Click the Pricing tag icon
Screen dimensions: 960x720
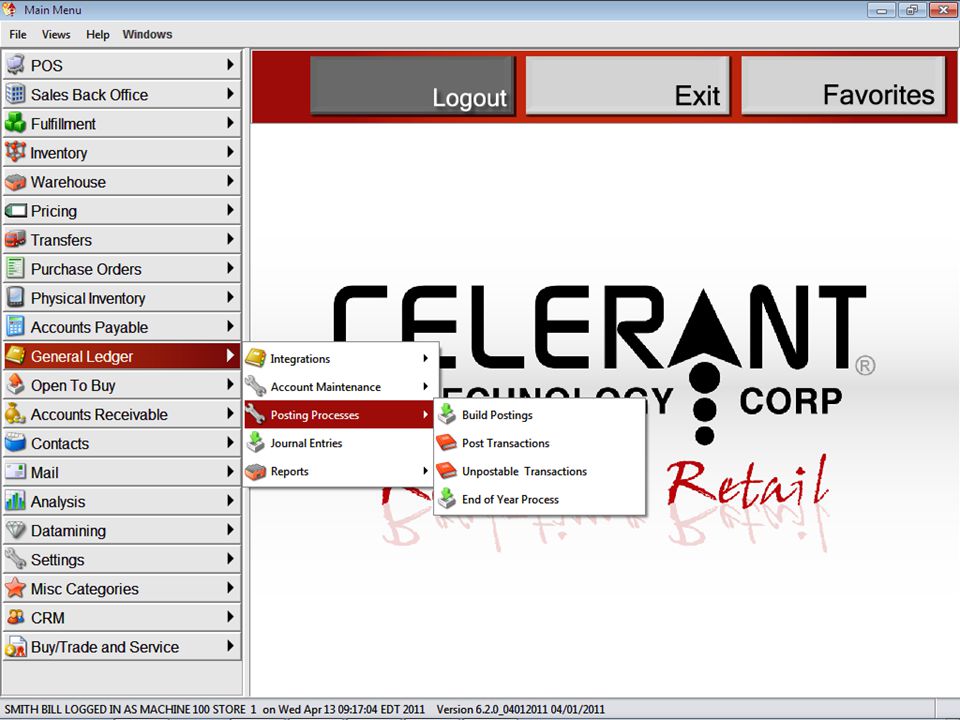click(x=15, y=211)
